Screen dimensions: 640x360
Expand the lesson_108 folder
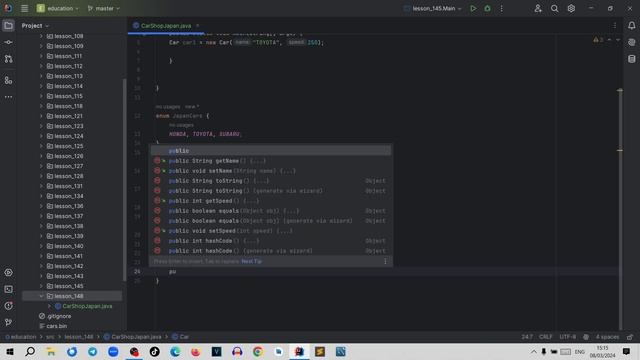[41, 36]
